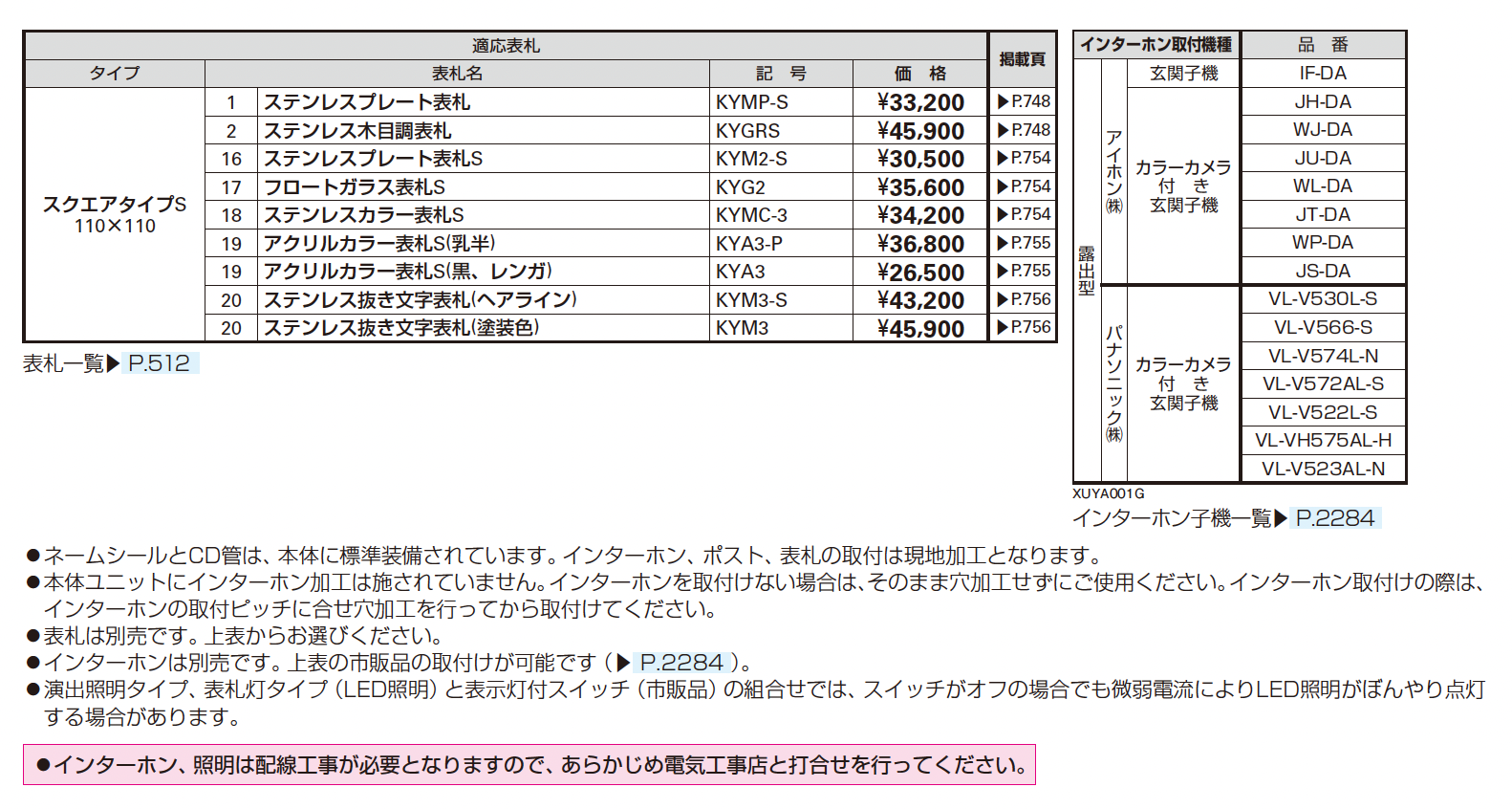Click XUYA001G code under intercom table
Image resolution: width=1512 pixels, height=809 pixels.
(x=1108, y=493)
